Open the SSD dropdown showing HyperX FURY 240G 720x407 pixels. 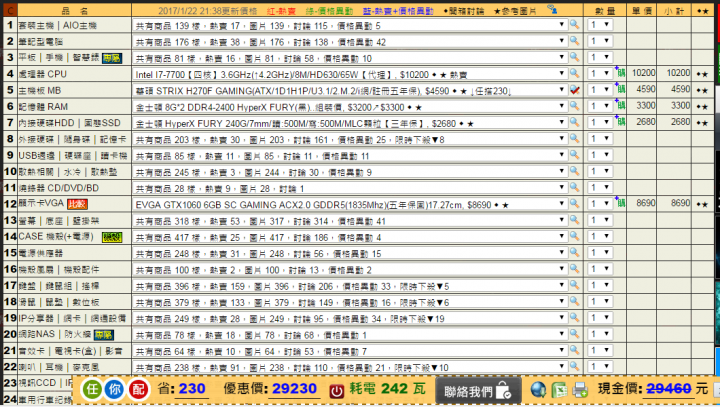click(350, 123)
